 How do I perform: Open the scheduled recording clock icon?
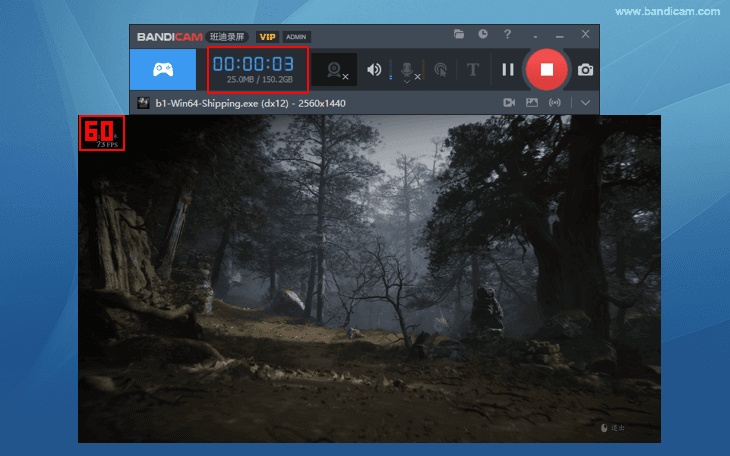483,34
